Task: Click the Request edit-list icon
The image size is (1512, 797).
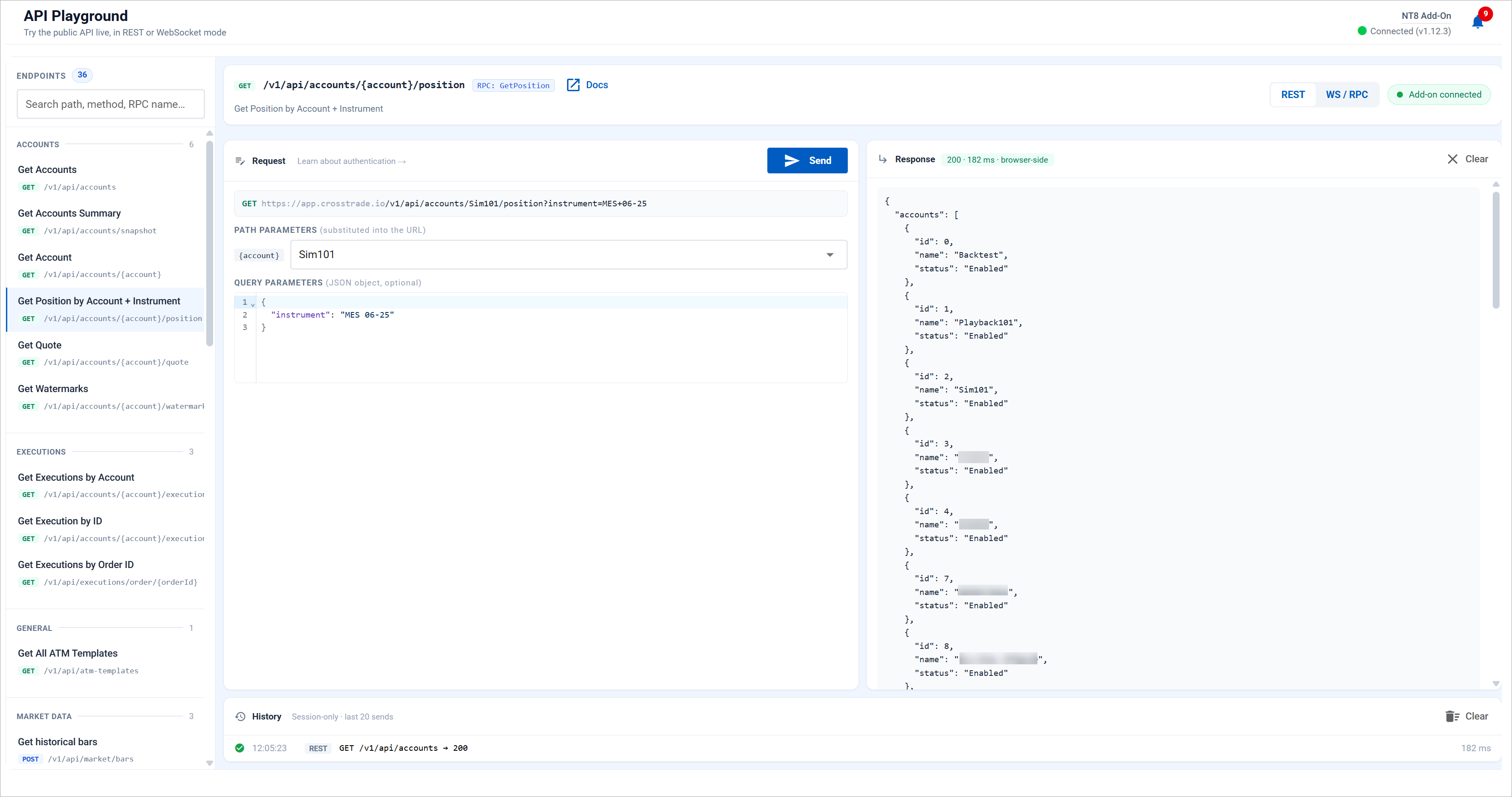Action: (240, 161)
